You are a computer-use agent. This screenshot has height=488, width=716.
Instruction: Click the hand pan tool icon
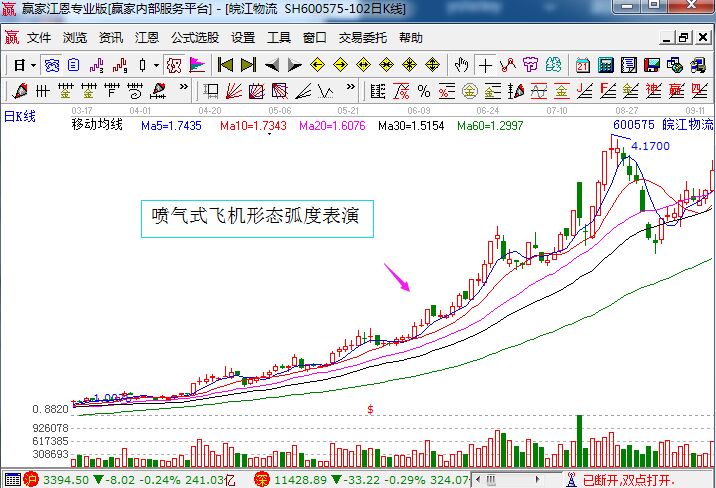(x=461, y=65)
